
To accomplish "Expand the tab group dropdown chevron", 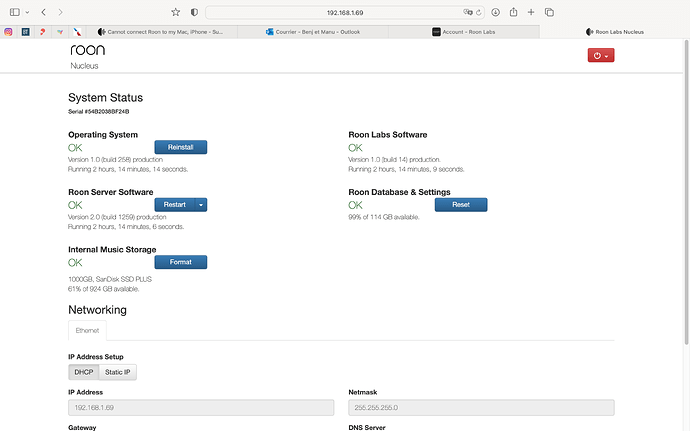I will [27, 11].
